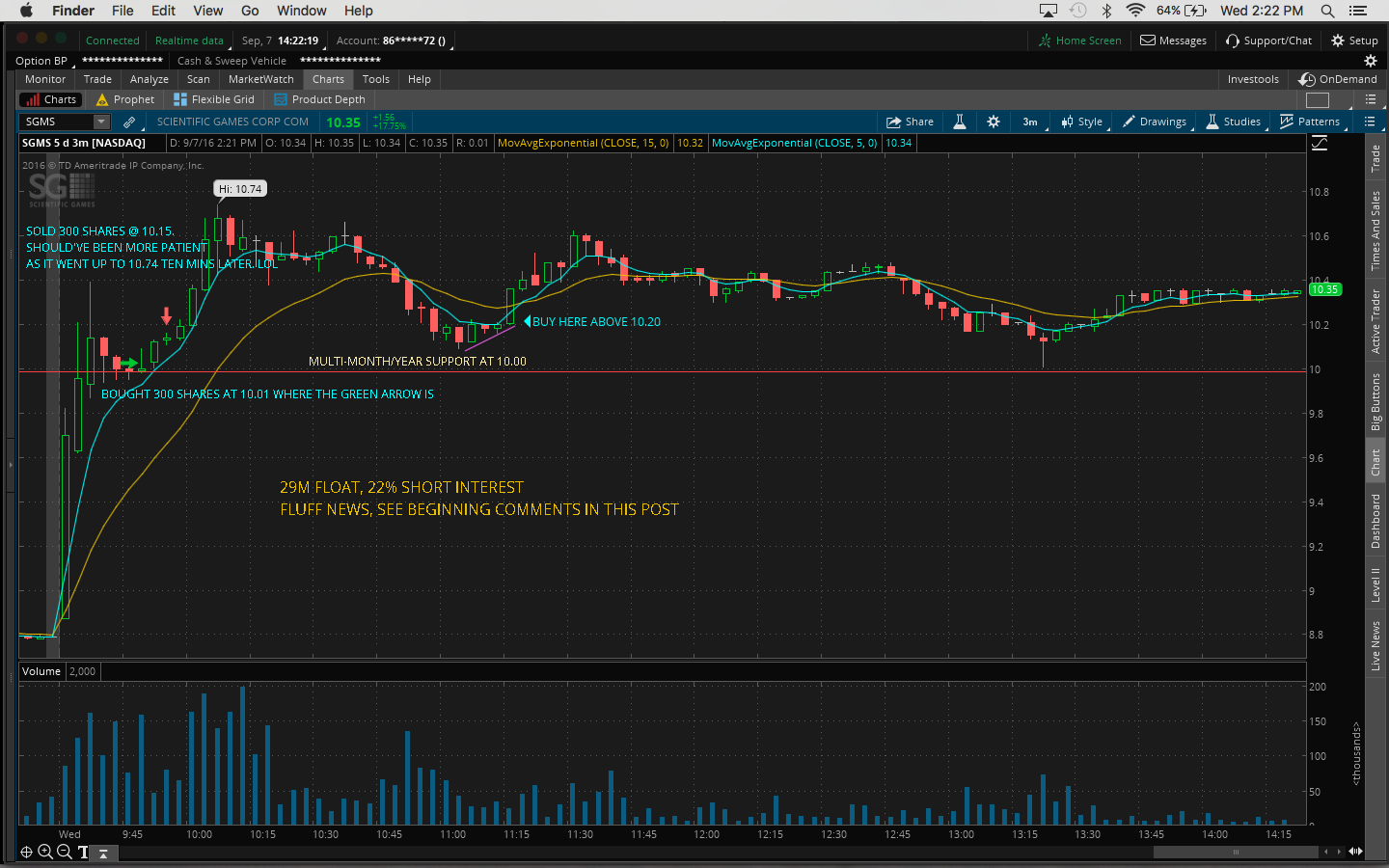The height and width of the screenshot is (868, 1389).
Task: Open Investools
Action: click(1253, 79)
